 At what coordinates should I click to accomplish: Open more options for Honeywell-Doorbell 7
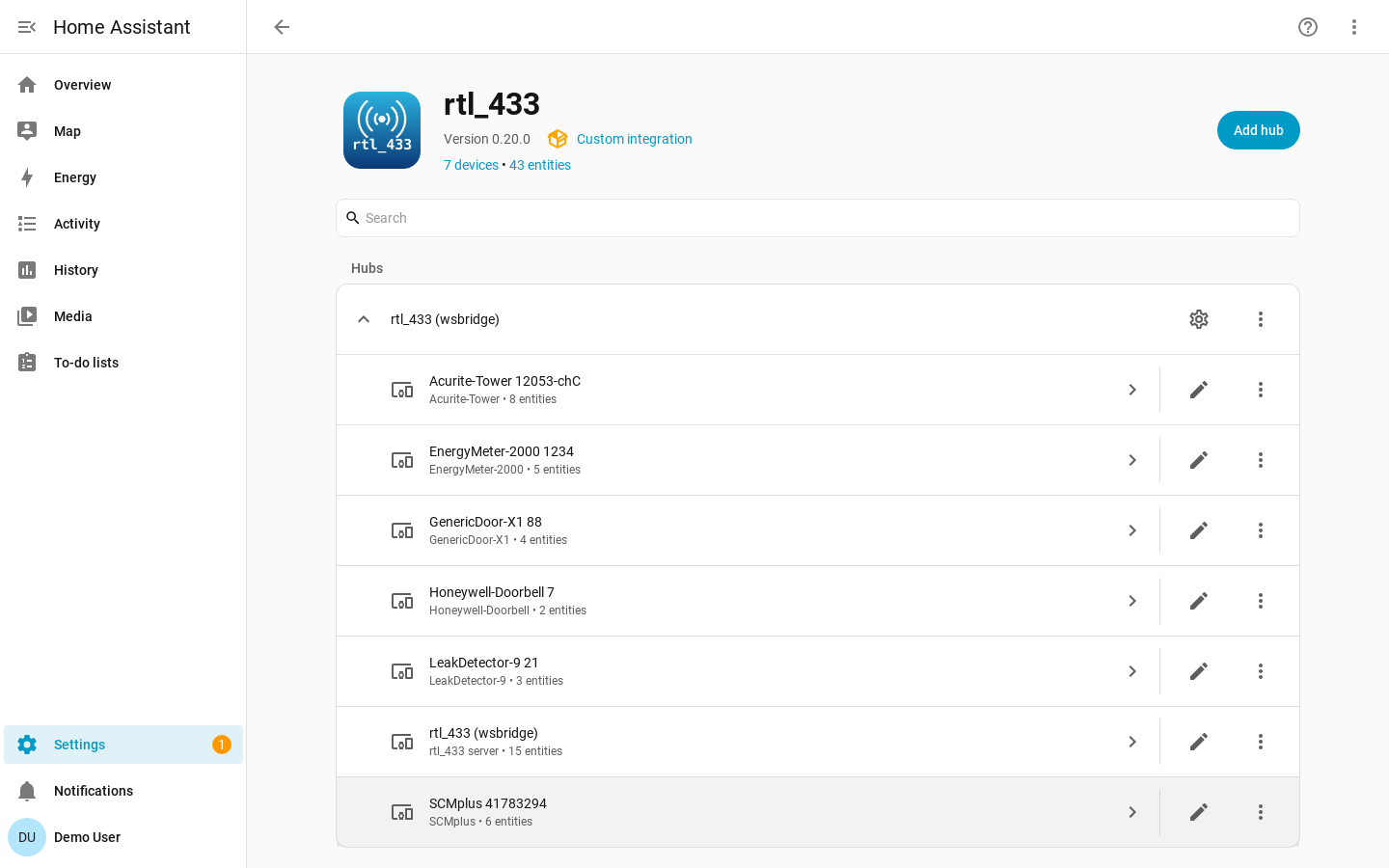click(x=1261, y=601)
